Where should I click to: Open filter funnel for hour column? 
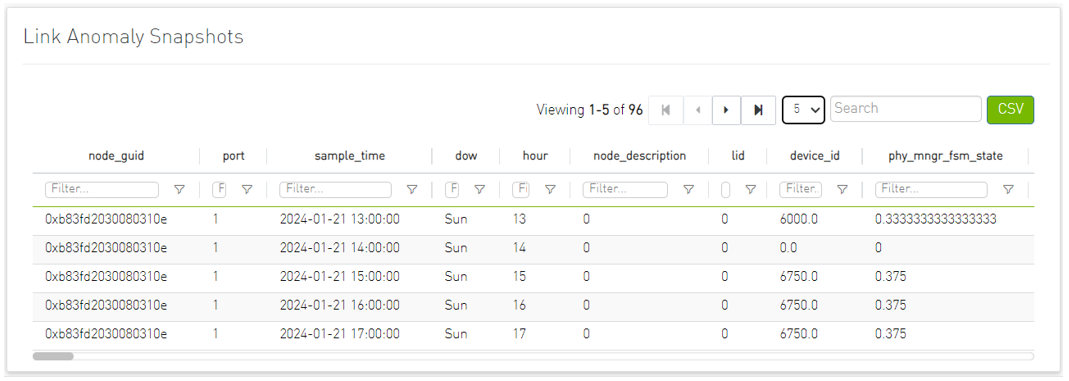pyautogui.click(x=550, y=189)
